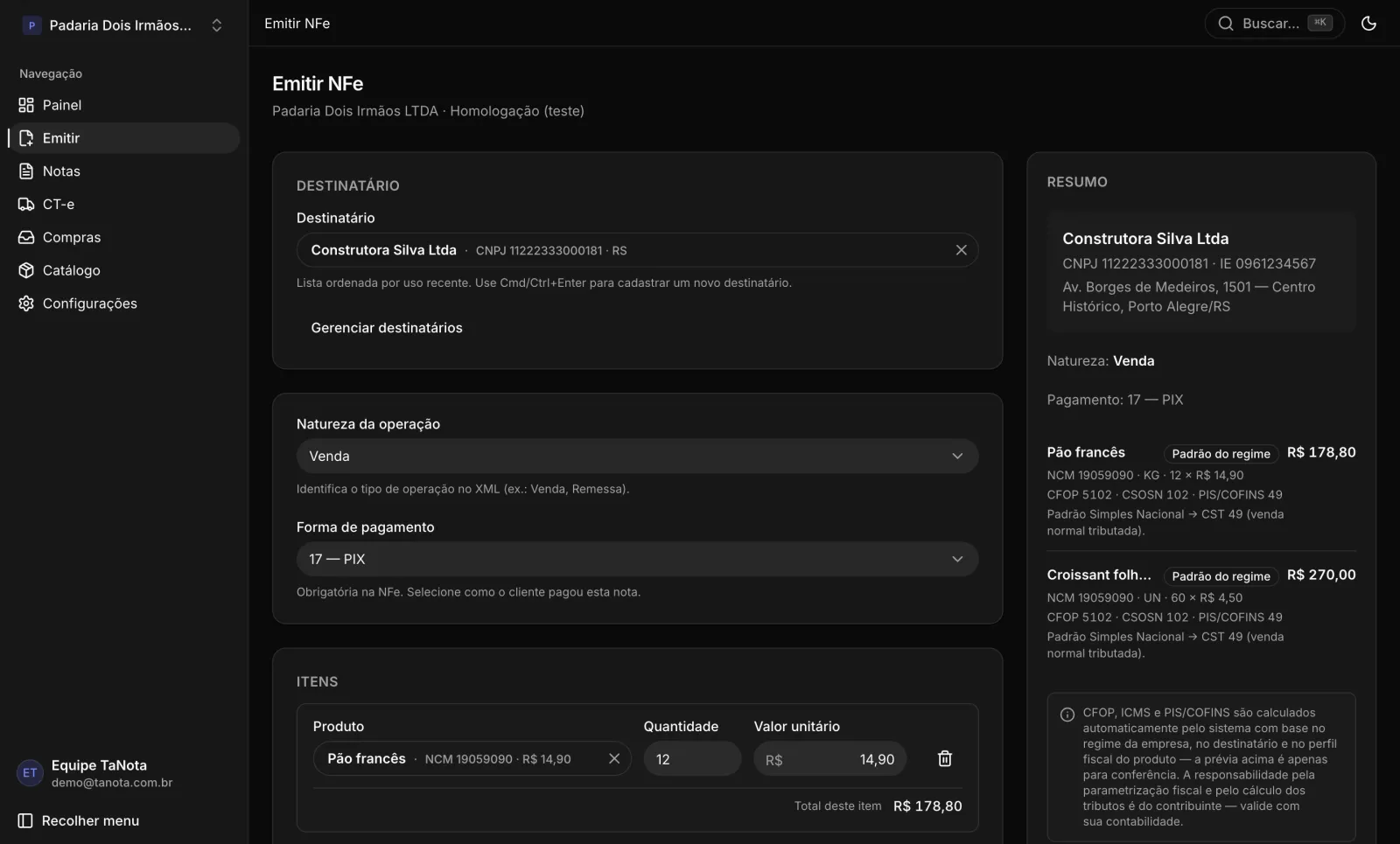Click the ET user avatar
The height and width of the screenshot is (844, 1400).
pos(30,773)
